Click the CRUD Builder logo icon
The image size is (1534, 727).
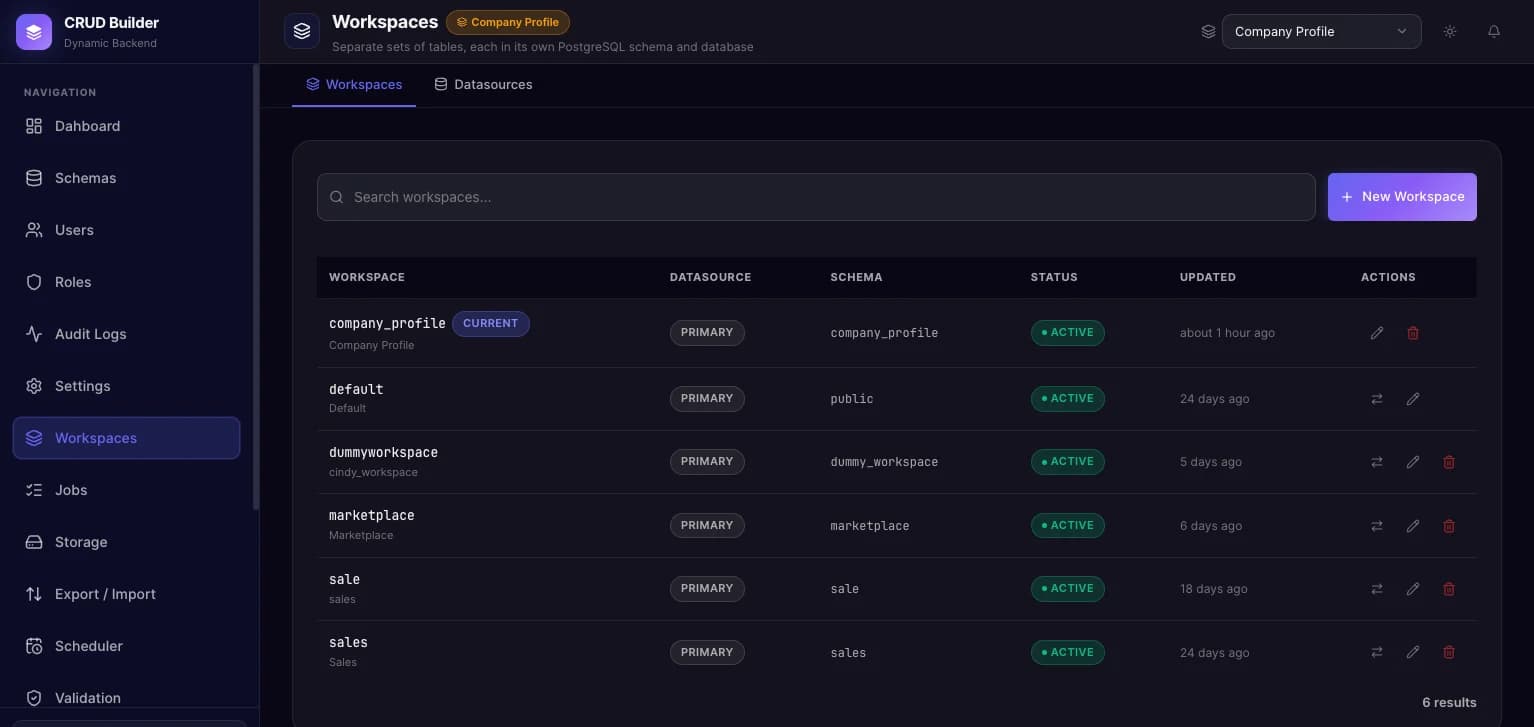34,32
